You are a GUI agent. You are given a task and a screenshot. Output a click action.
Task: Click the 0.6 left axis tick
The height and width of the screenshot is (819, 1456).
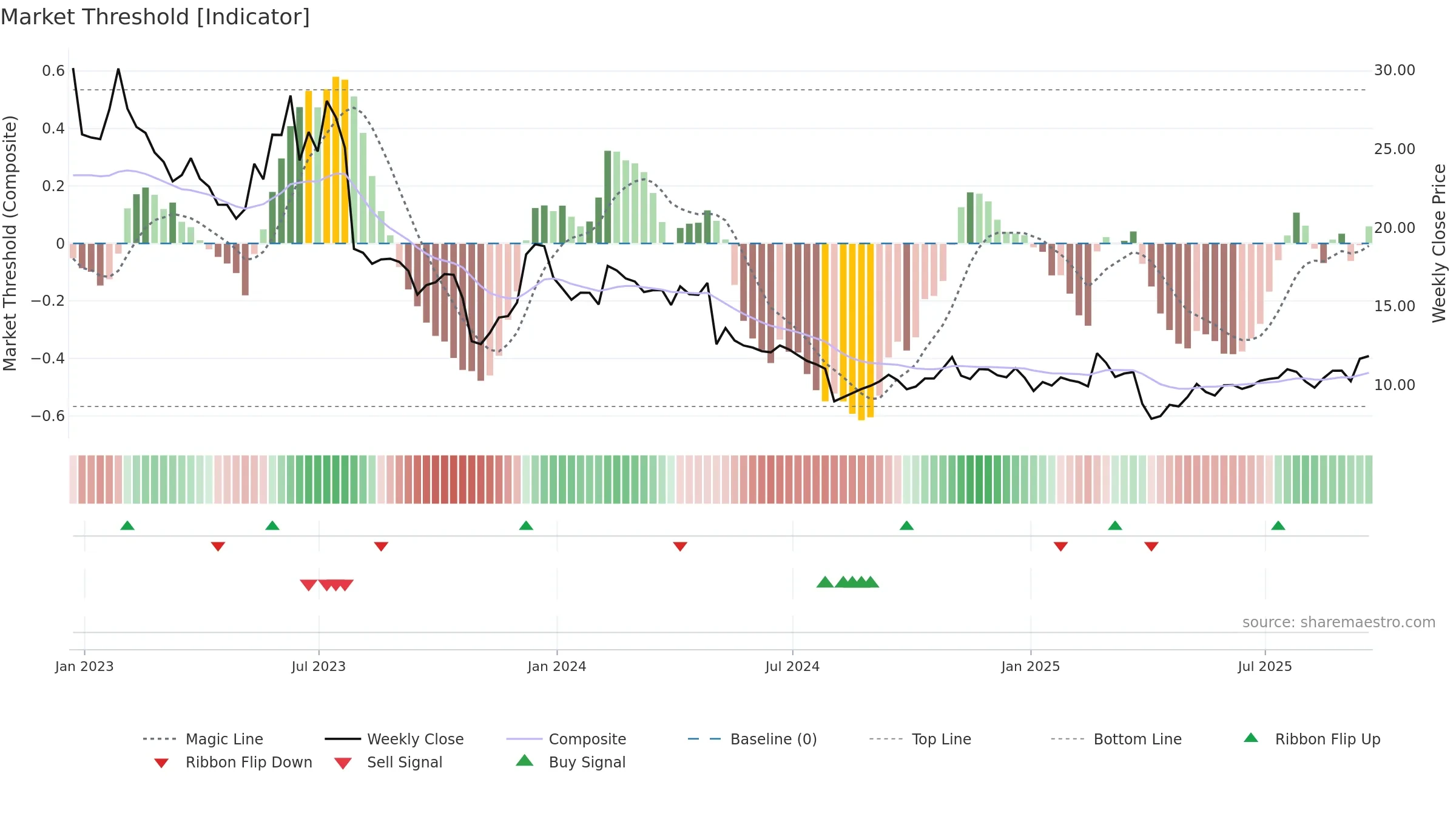[x=53, y=71]
